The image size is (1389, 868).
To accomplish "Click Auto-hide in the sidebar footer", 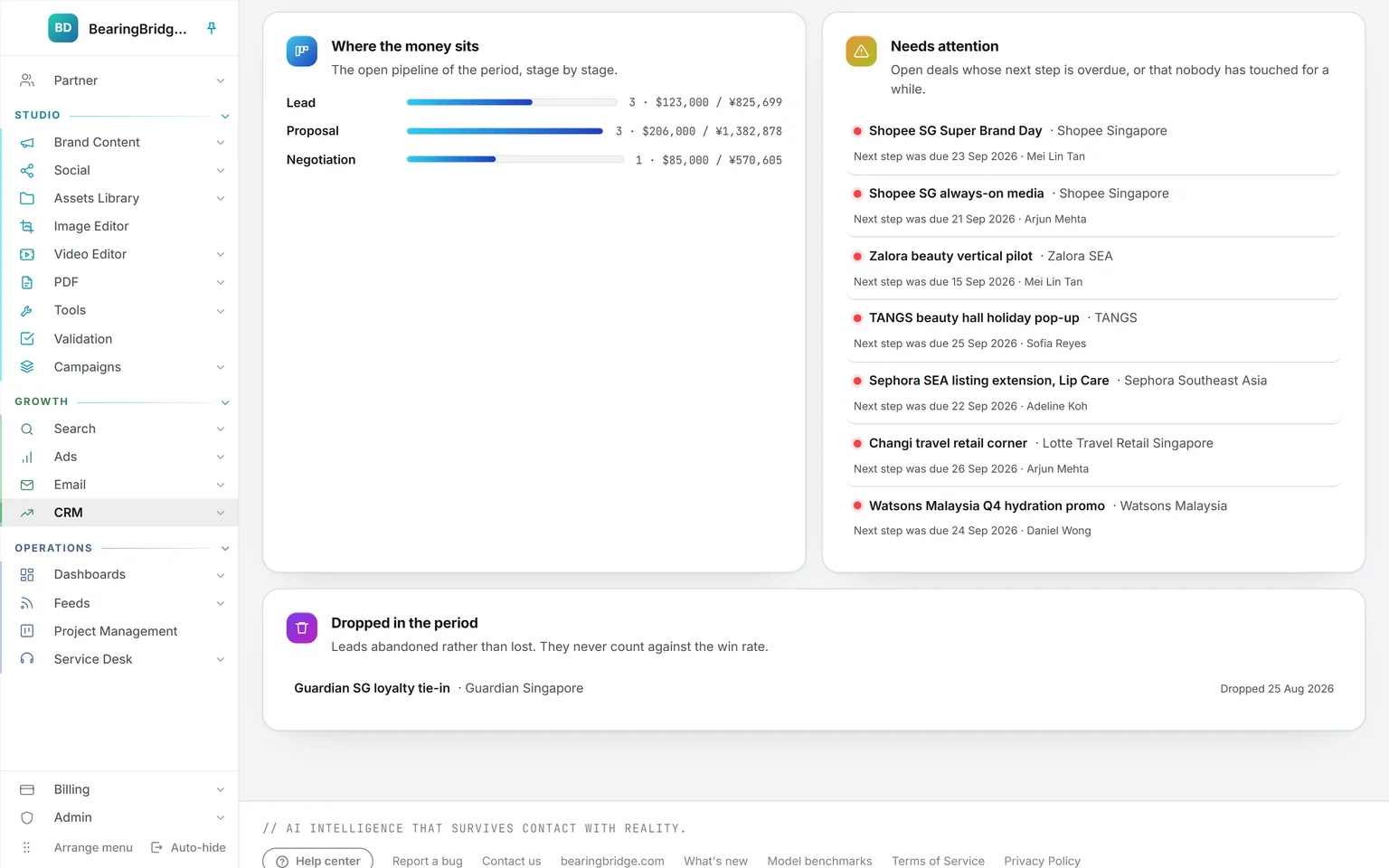I will tap(188, 847).
